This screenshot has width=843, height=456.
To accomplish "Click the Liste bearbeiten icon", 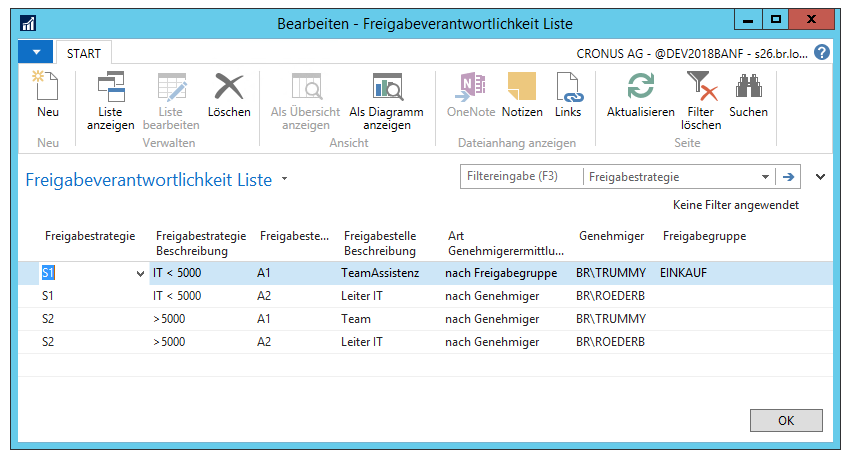I will [x=172, y=87].
